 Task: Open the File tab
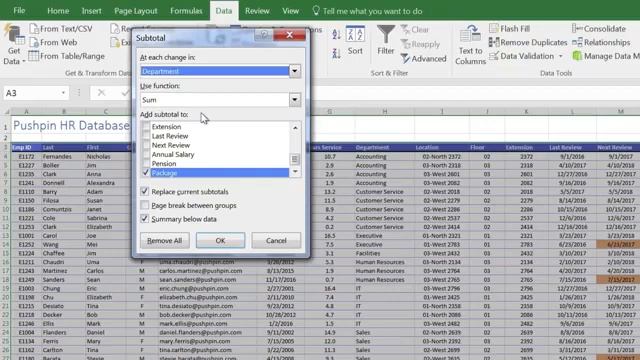(x=19, y=11)
